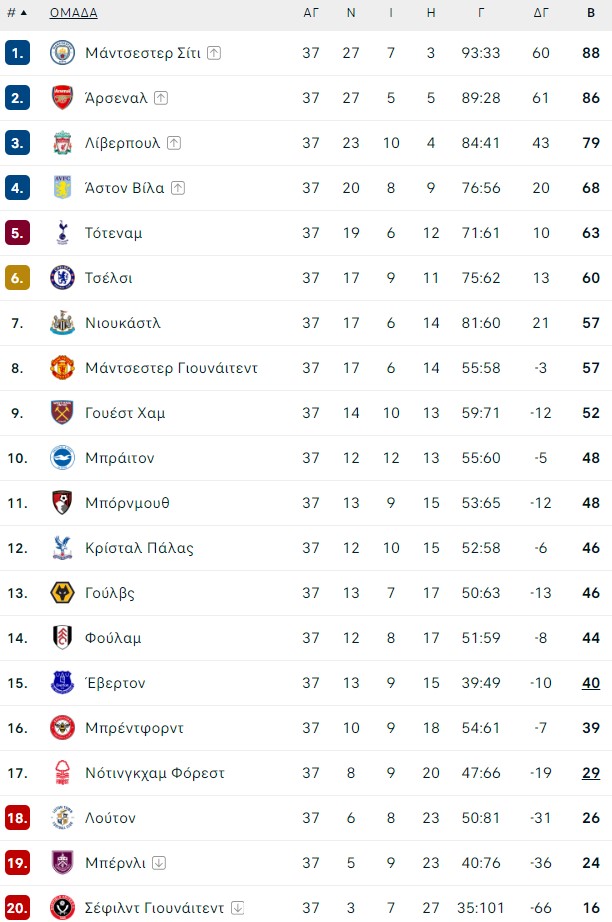
Task: Sort standings by Β points column
Action: (x=591, y=13)
